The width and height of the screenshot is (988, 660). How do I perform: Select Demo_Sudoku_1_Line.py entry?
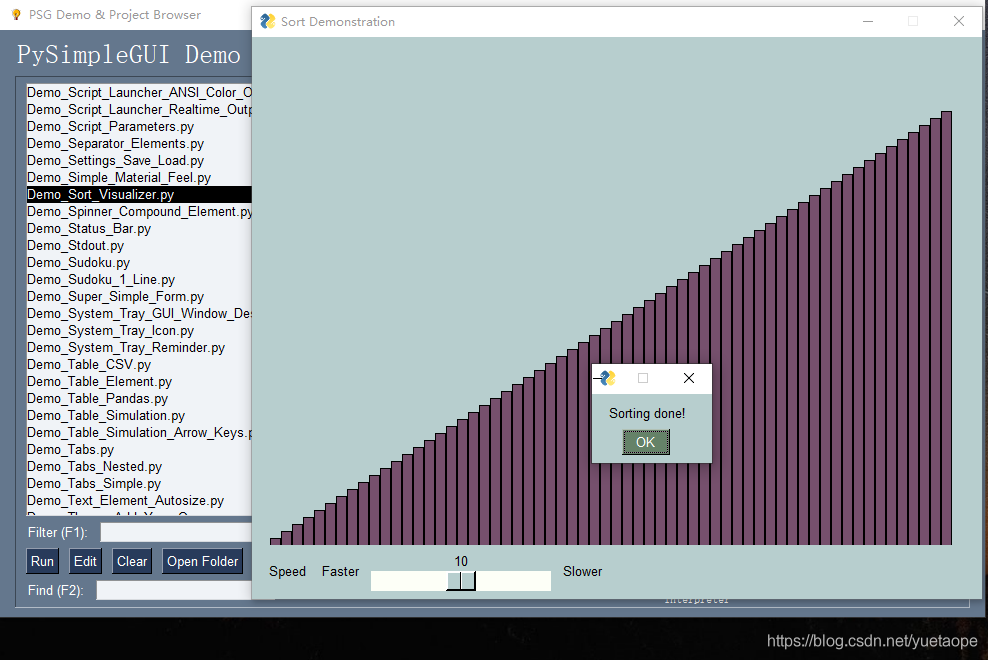point(139,279)
